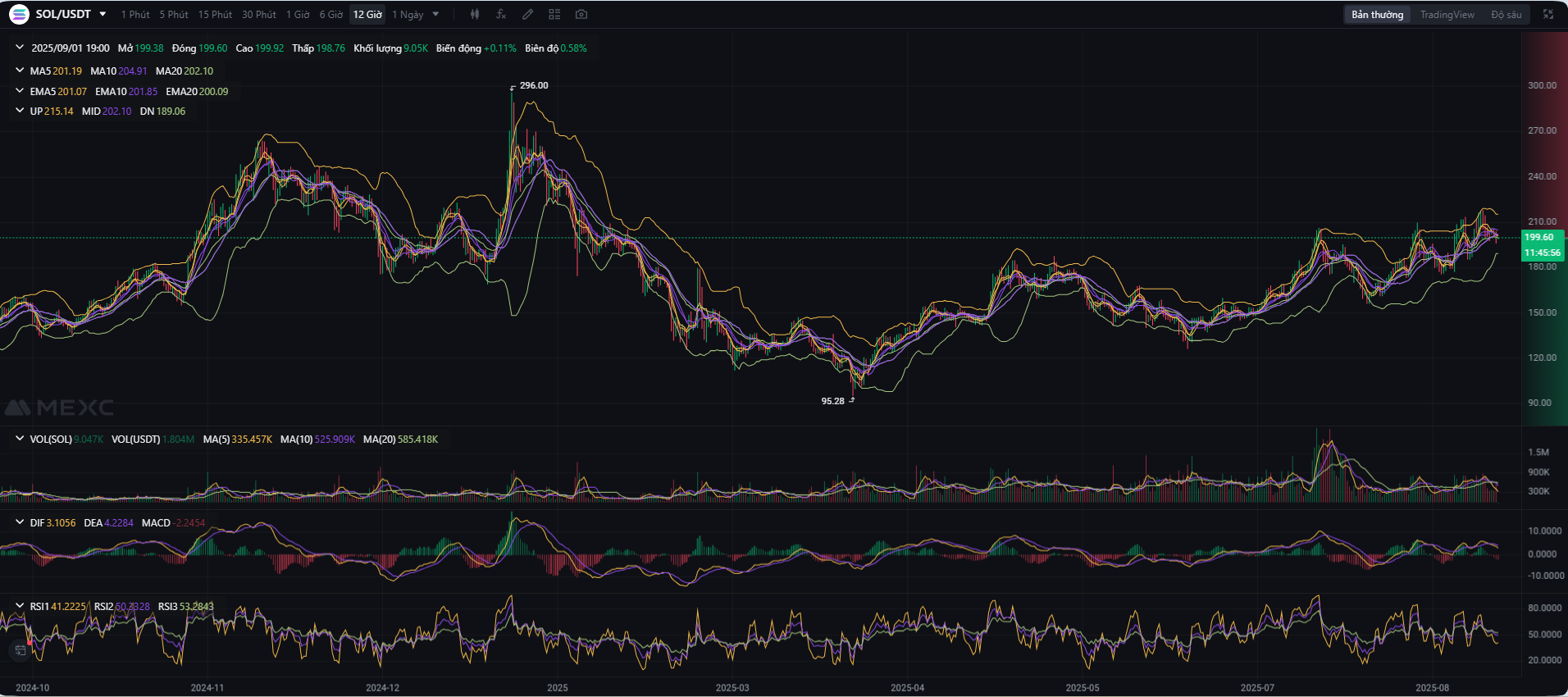
Task: Click the 2024-12 date axis label
Action: click(382, 688)
